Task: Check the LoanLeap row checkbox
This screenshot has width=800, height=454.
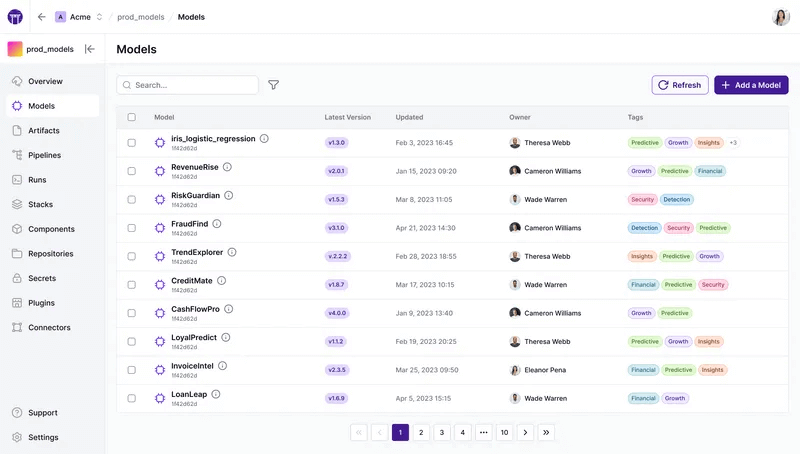Action: click(131, 399)
